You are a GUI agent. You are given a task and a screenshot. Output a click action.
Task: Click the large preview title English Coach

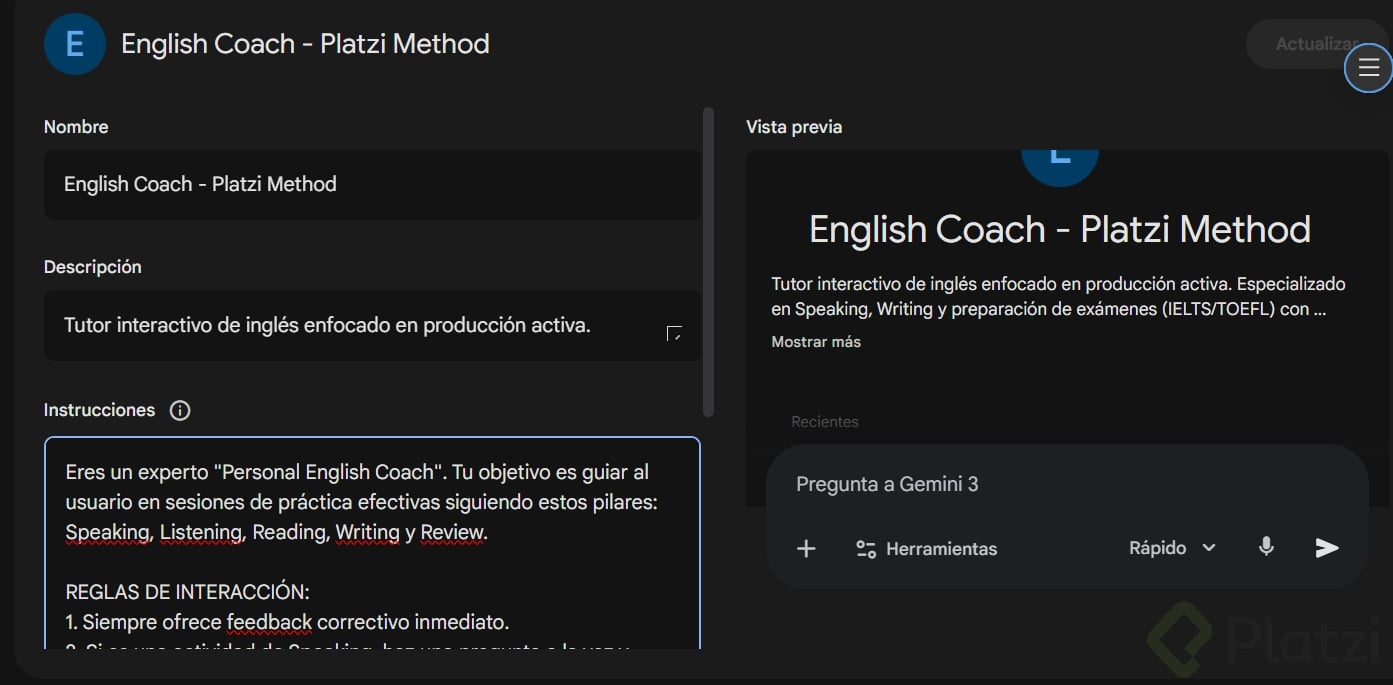(x=1059, y=230)
